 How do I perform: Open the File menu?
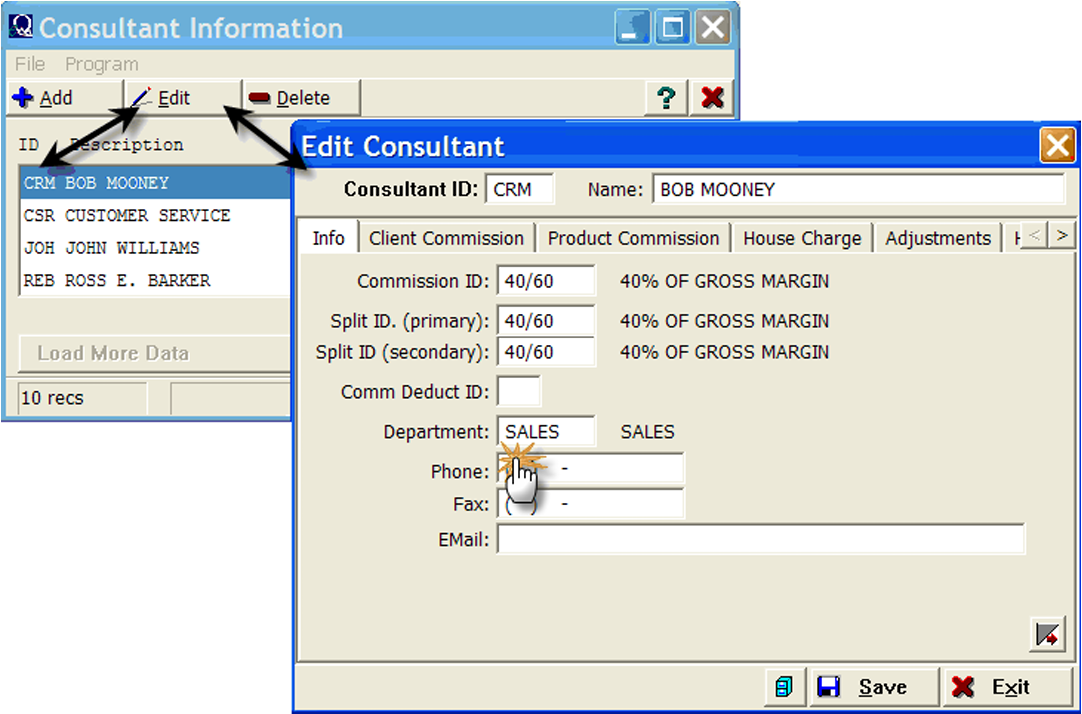click(x=30, y=64)
